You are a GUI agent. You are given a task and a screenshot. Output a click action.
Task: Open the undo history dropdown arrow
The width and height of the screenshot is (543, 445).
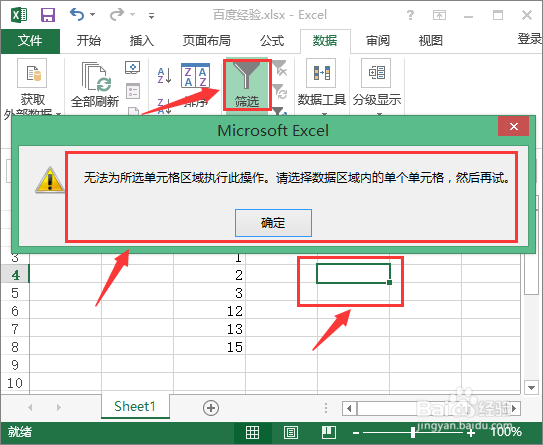pos(92,15)
